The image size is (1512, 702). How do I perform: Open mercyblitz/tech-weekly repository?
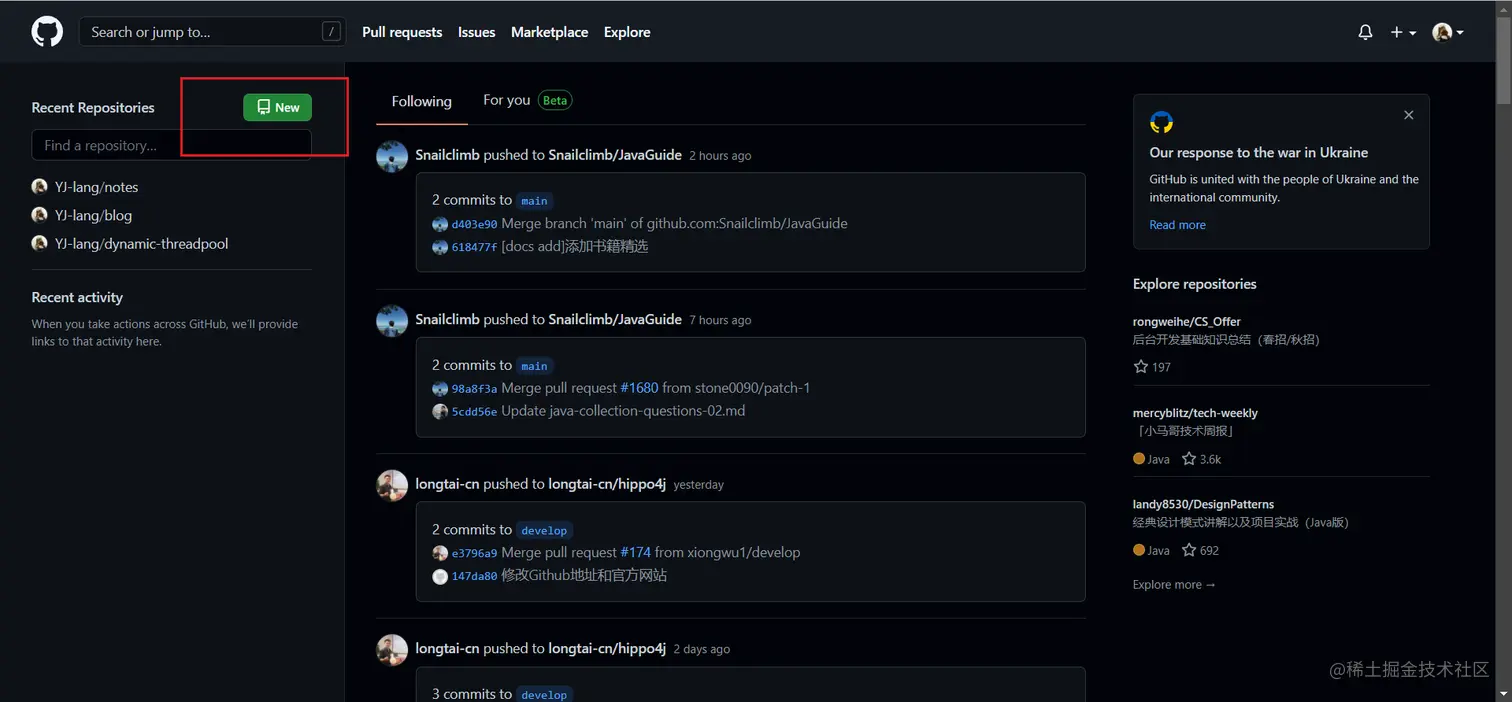[x=1195, y=413]
